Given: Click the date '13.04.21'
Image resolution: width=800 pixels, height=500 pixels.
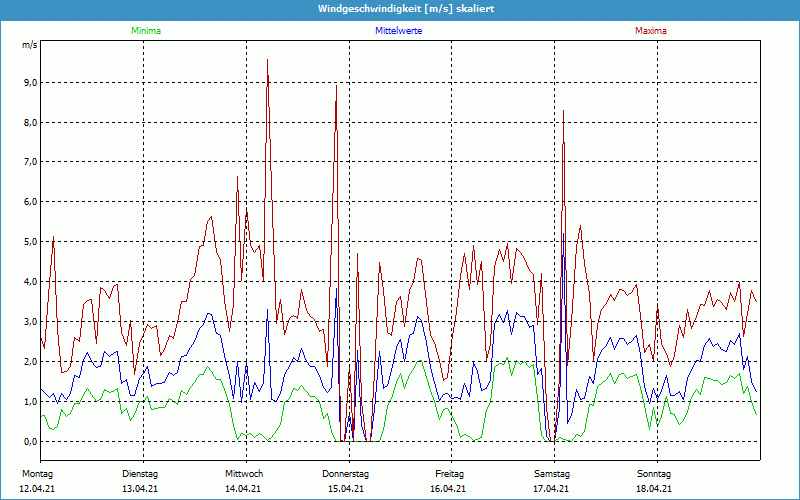Looking at the screenshot, I should (x=140, y=489).
